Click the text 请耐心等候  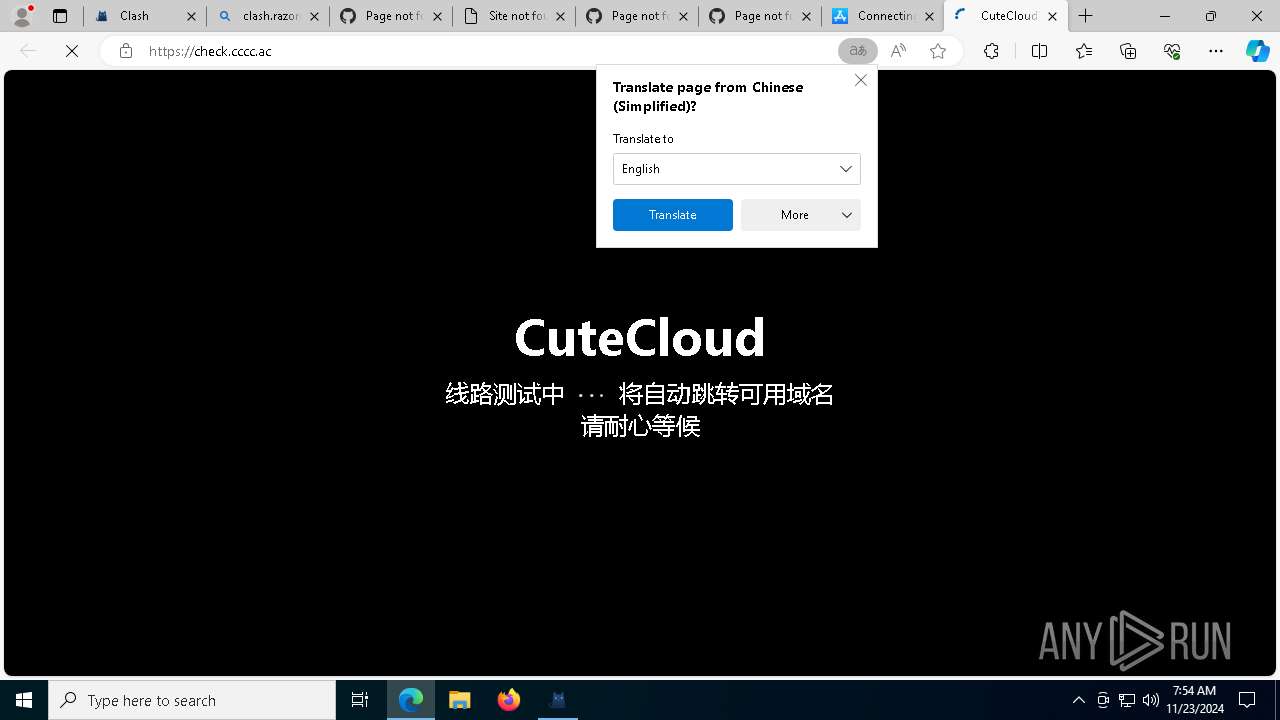click(640, 426)
